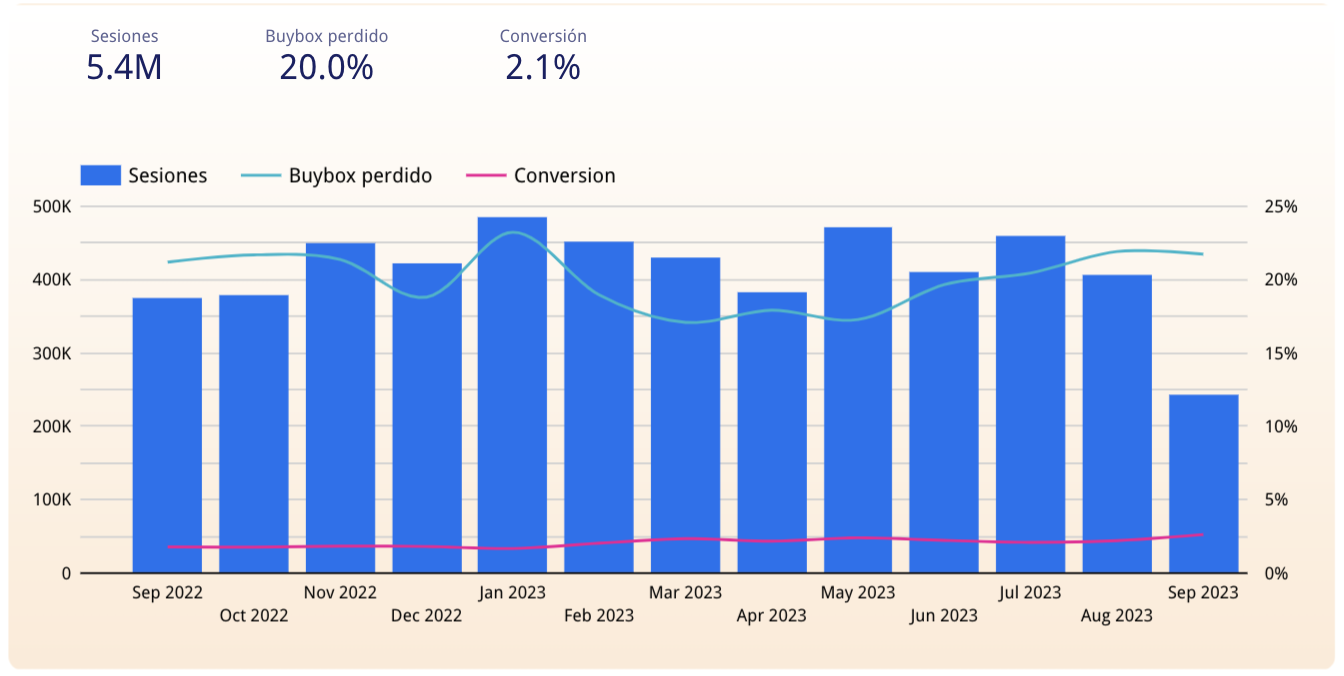Click the Aug 2023 axis label

click(x=1117, y=615)
